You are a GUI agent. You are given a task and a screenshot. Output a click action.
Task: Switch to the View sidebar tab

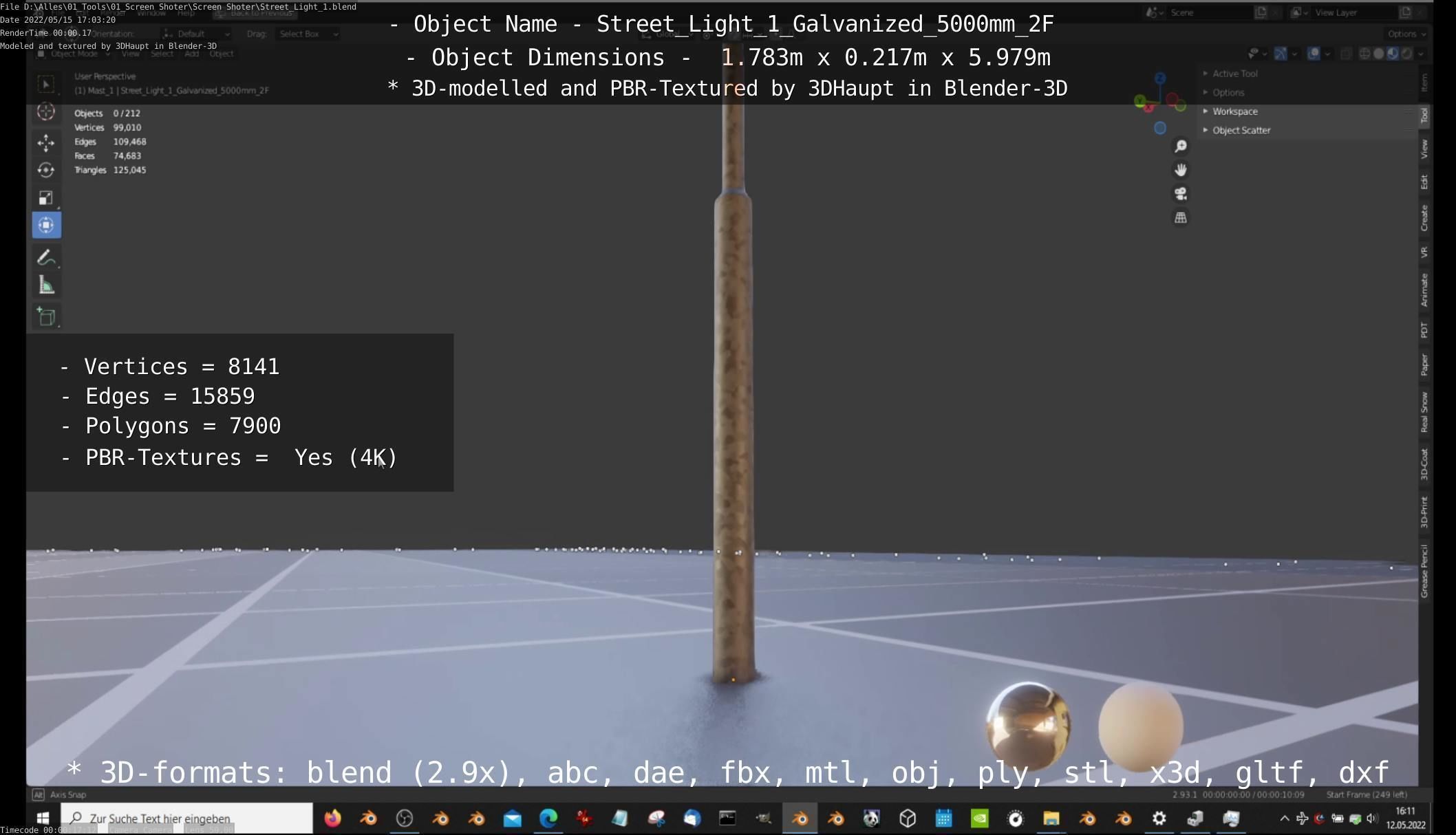[x=1424, y=149]
